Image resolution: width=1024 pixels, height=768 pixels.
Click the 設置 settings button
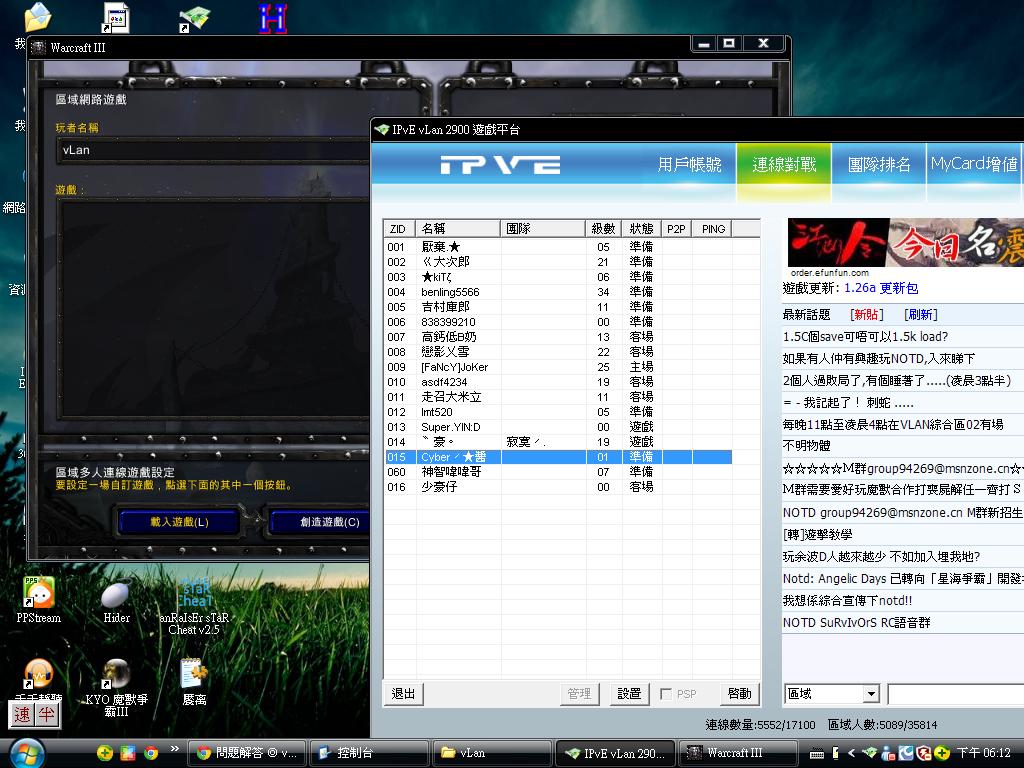click(629, 694)
